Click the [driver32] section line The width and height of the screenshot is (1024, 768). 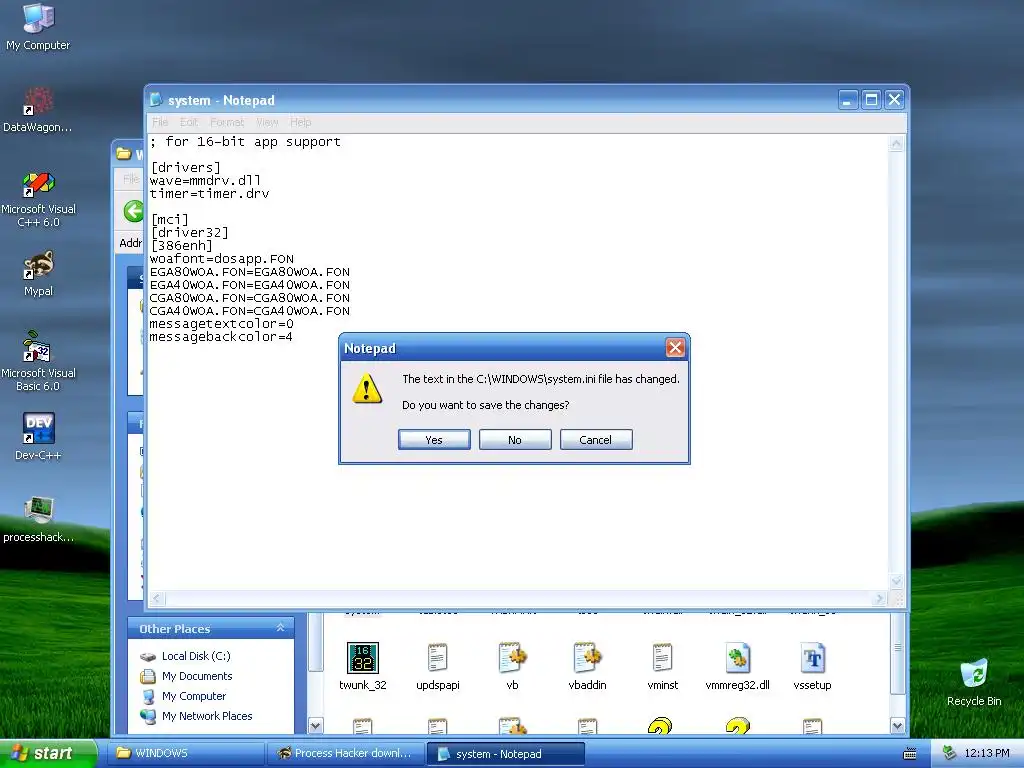189,232
